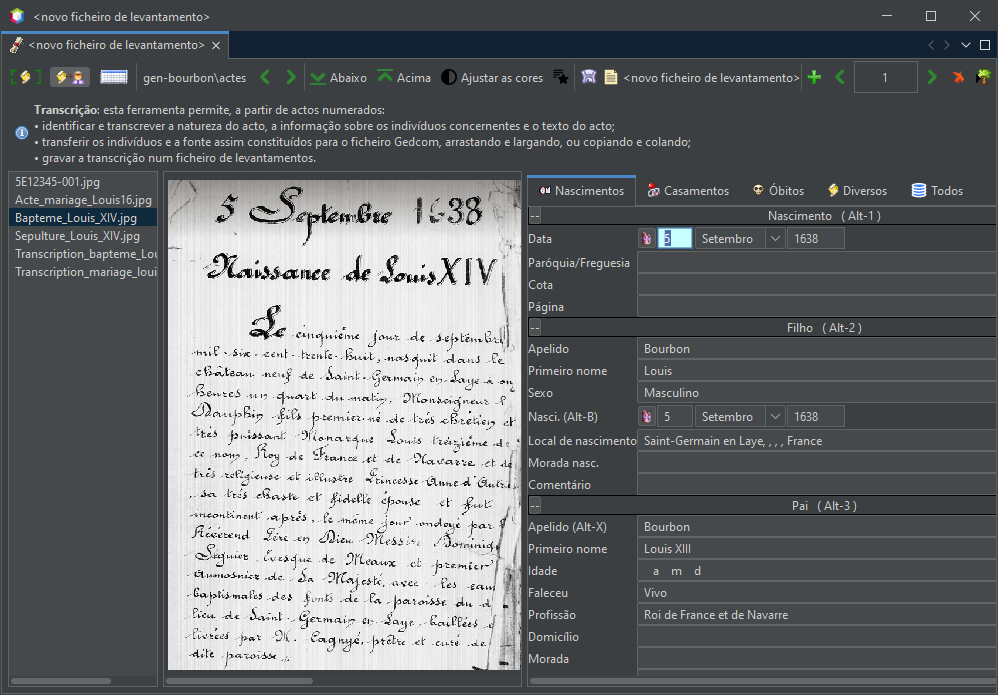Click the record number field showing 1

[885, 78]
